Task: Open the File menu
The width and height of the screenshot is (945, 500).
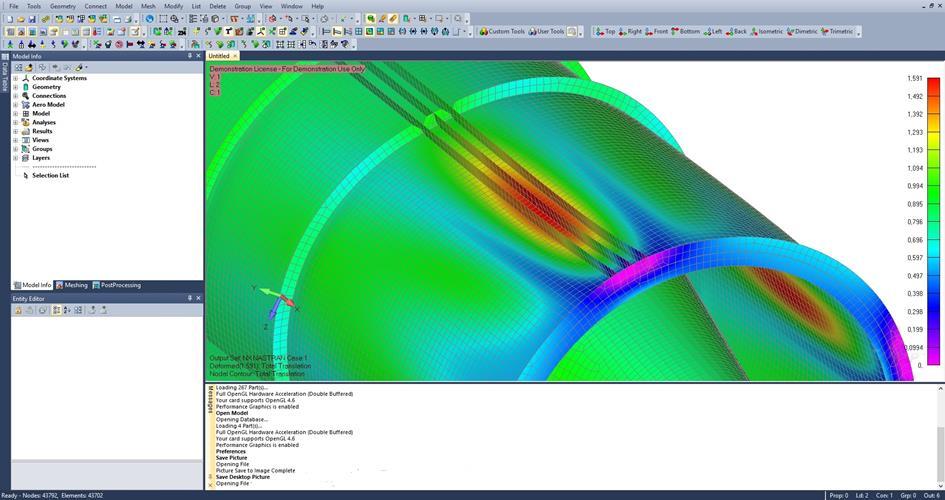Action: (x=14, y=6)
